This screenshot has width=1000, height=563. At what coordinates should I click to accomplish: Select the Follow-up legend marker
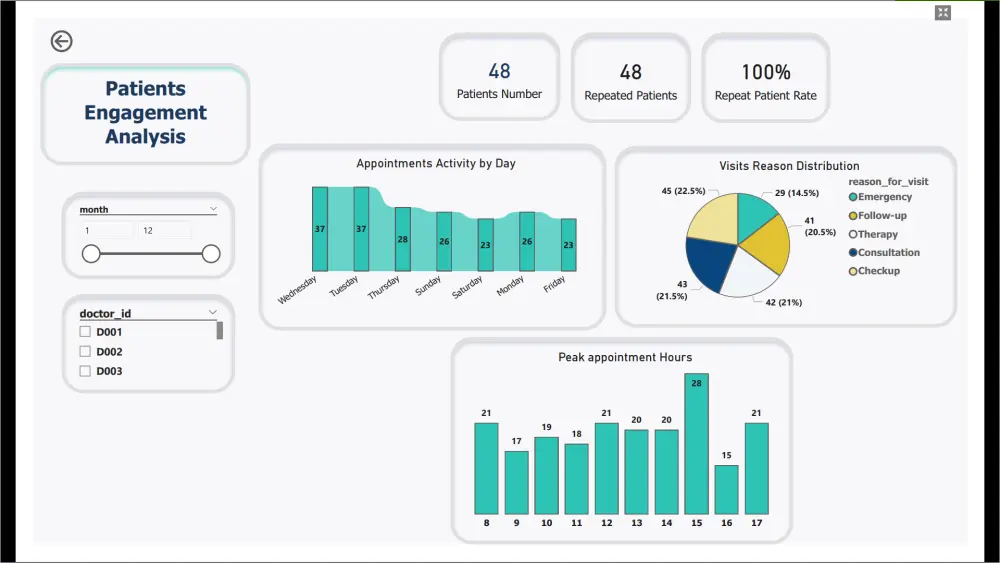pyautogui.click(x=853, y=216)
